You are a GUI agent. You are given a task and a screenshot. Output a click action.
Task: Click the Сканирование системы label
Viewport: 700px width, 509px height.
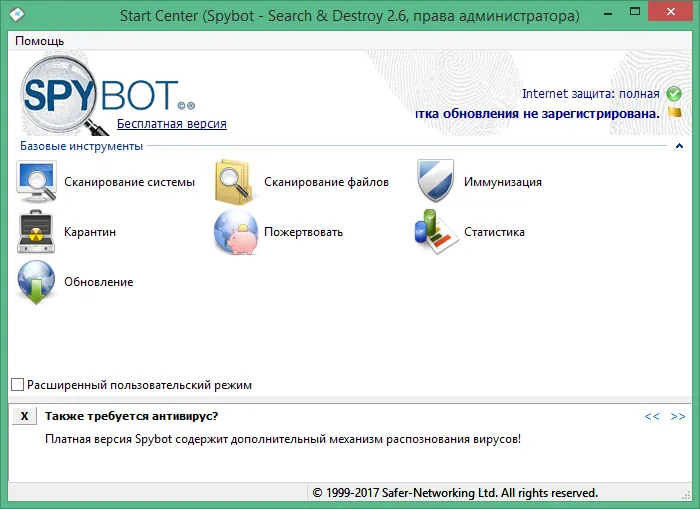point(129,182)
